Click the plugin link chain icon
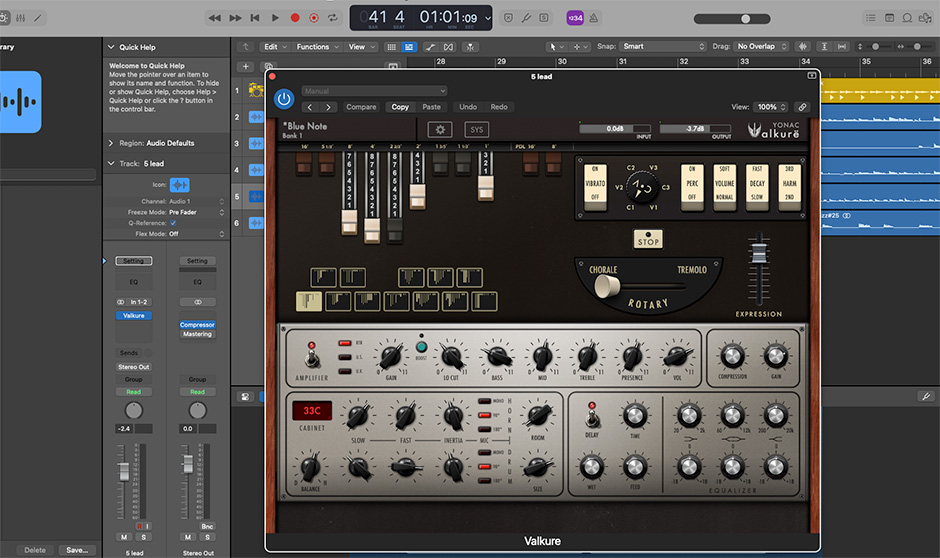This screenshot has height=558, width=940. point(802,107)
